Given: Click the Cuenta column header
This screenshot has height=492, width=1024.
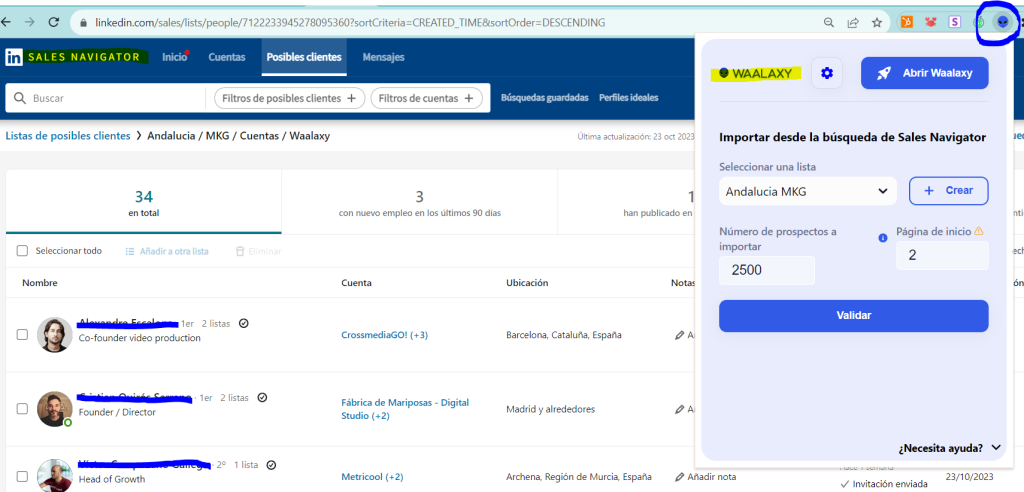Looking at the screenshot, I should (x=356, y=283).
